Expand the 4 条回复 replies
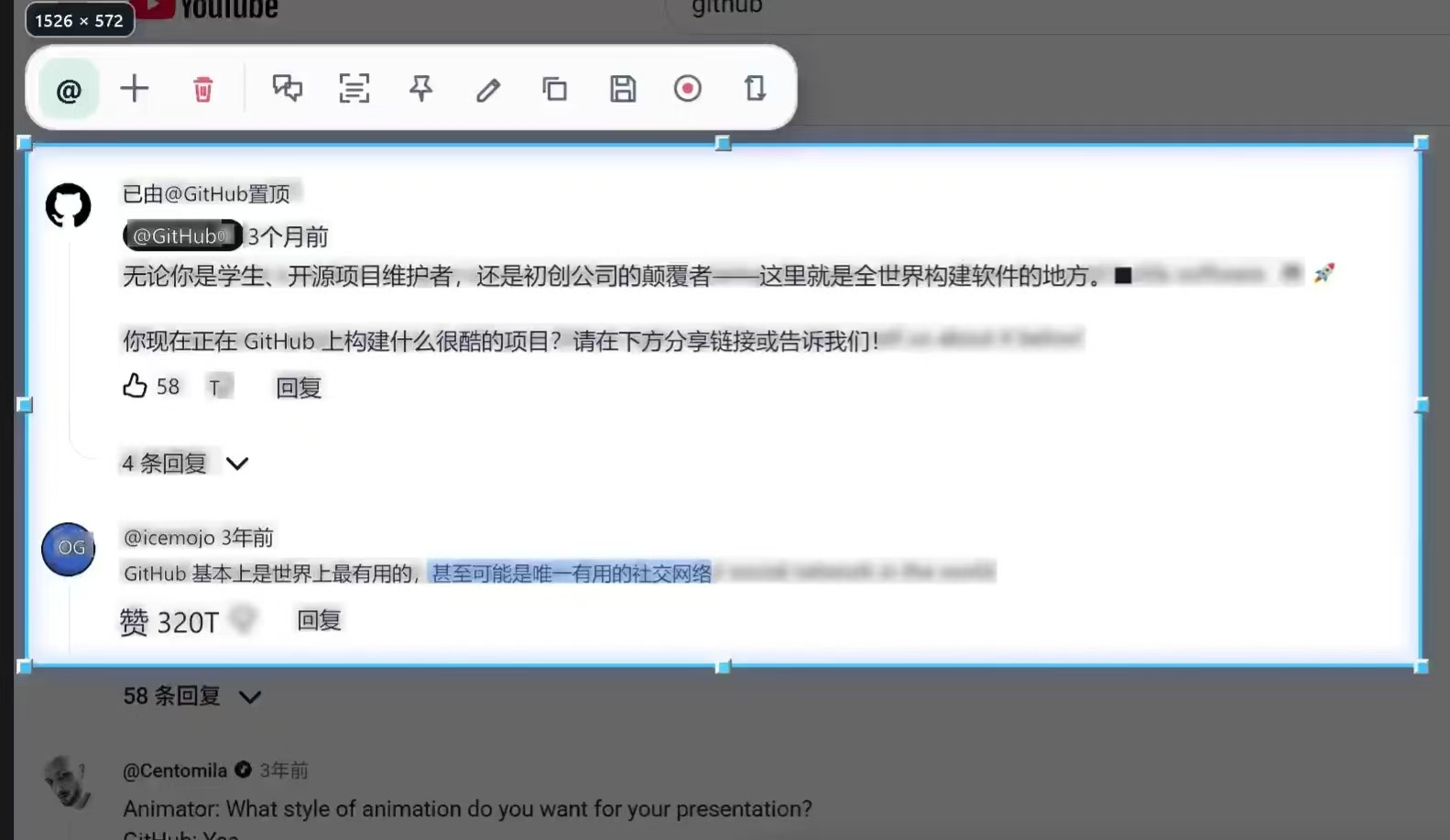The image size is (1450, 840). [184, 464]
